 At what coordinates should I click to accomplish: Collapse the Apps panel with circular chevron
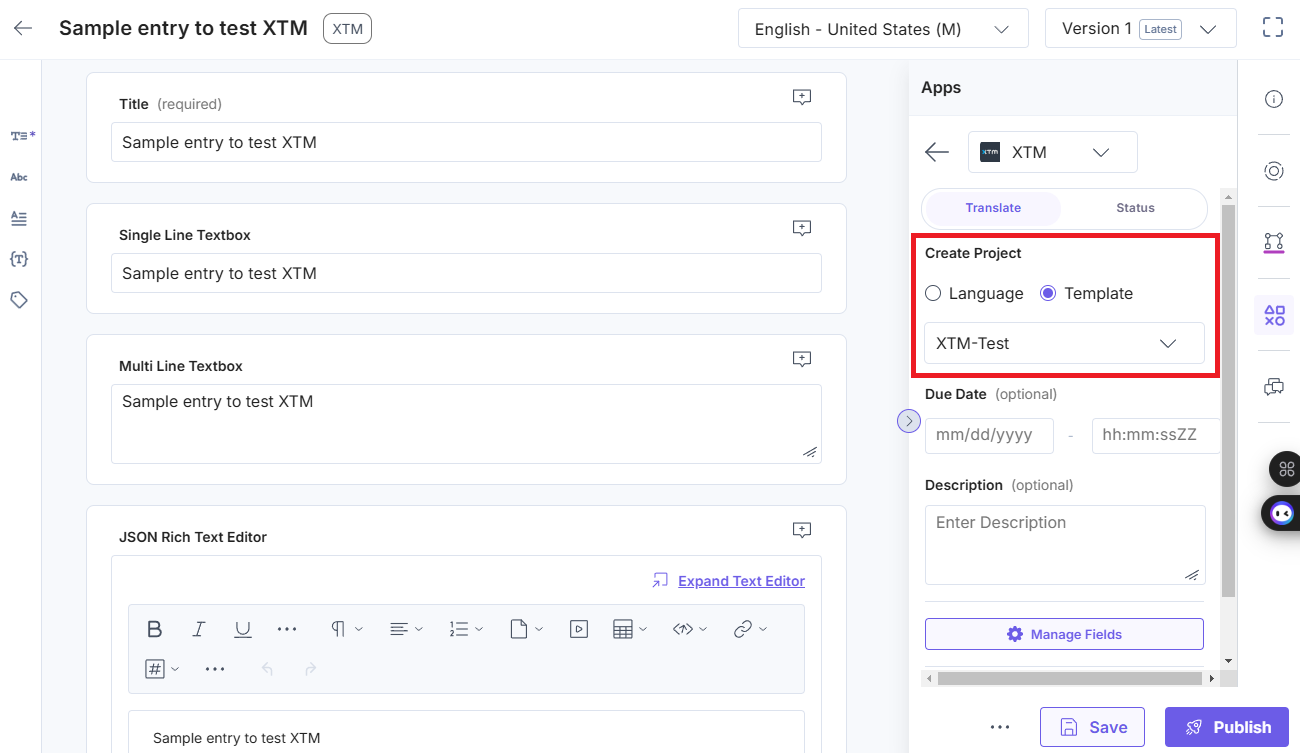click(908, 421)
